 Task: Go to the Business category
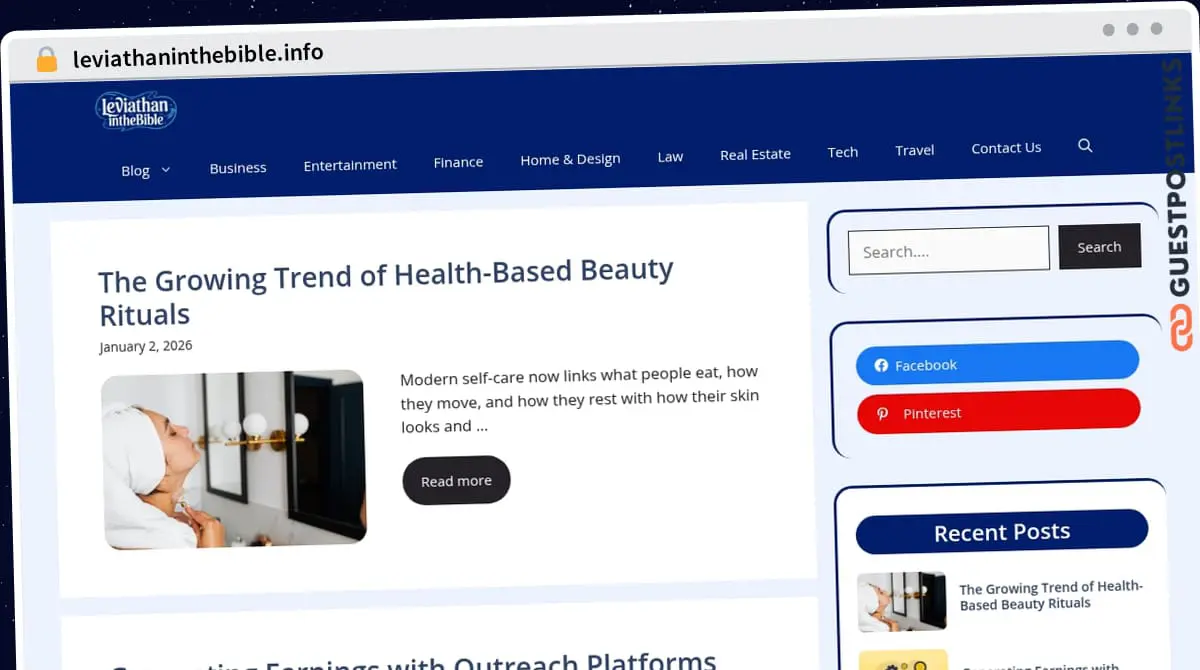[x=238, y=168]
